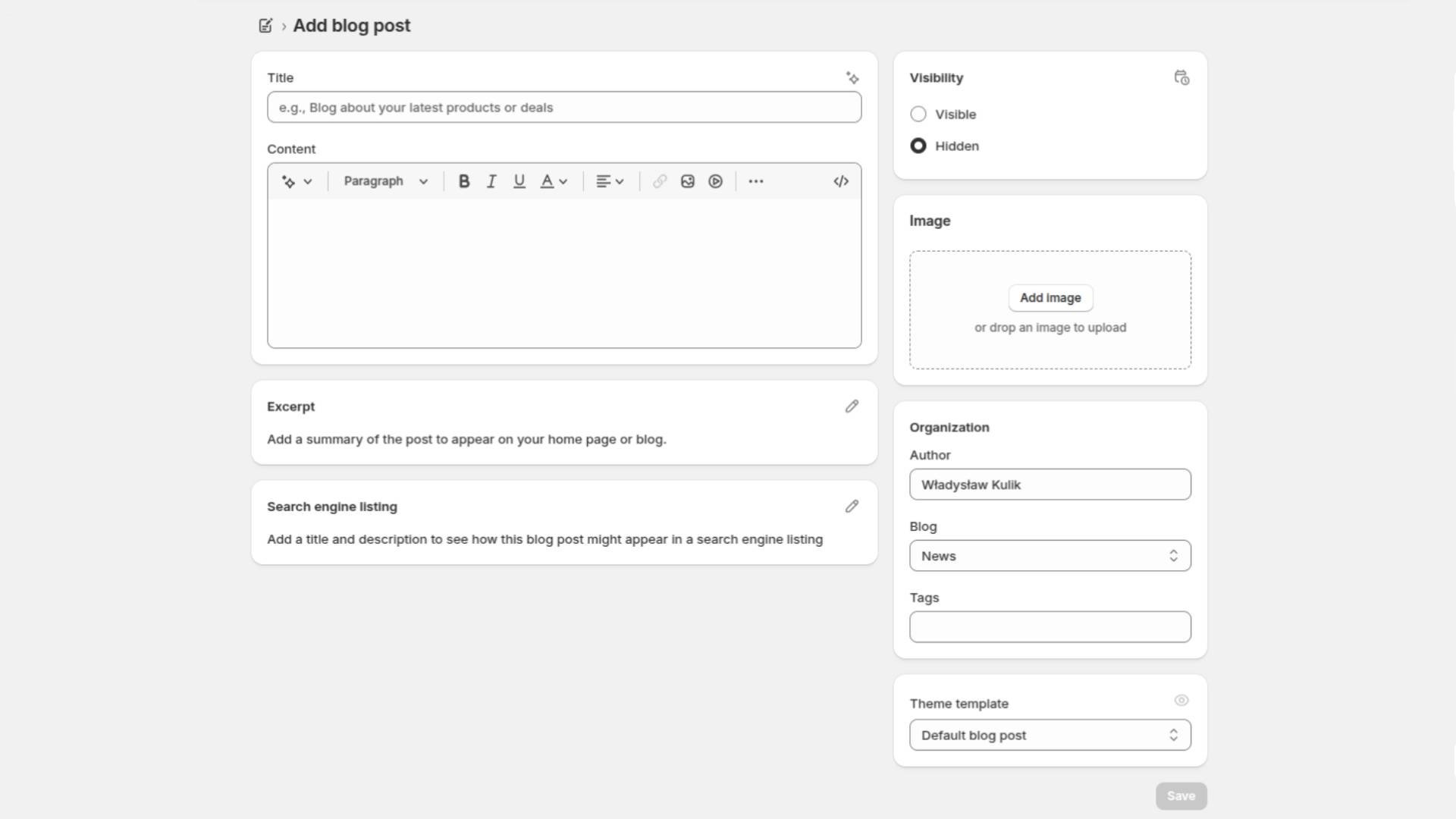This screenshot has width=1456, height=819.
Task: Insert a video in the content editor
Action: pos(715,181)
